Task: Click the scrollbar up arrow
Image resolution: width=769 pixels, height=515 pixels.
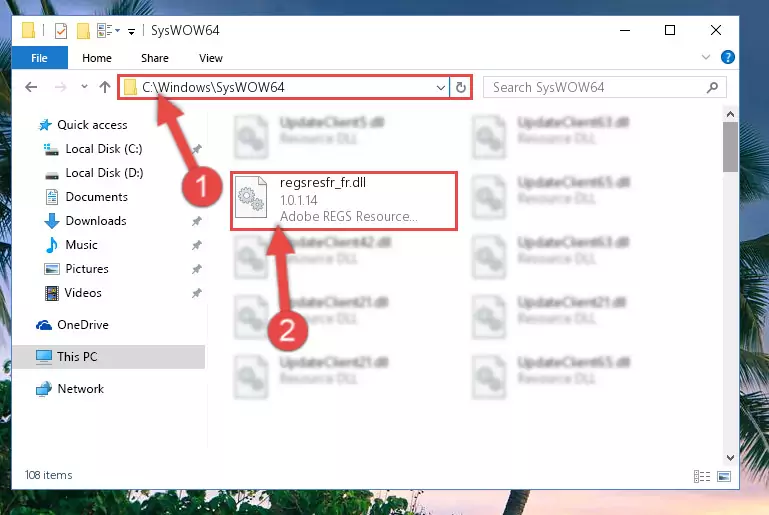Action: click(x=730, y=114)
